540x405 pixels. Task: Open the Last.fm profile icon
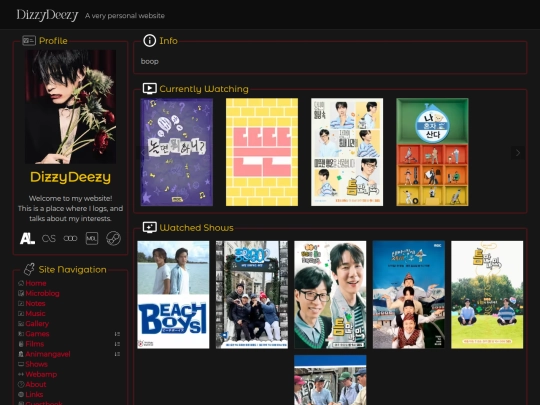click(49, 238)
